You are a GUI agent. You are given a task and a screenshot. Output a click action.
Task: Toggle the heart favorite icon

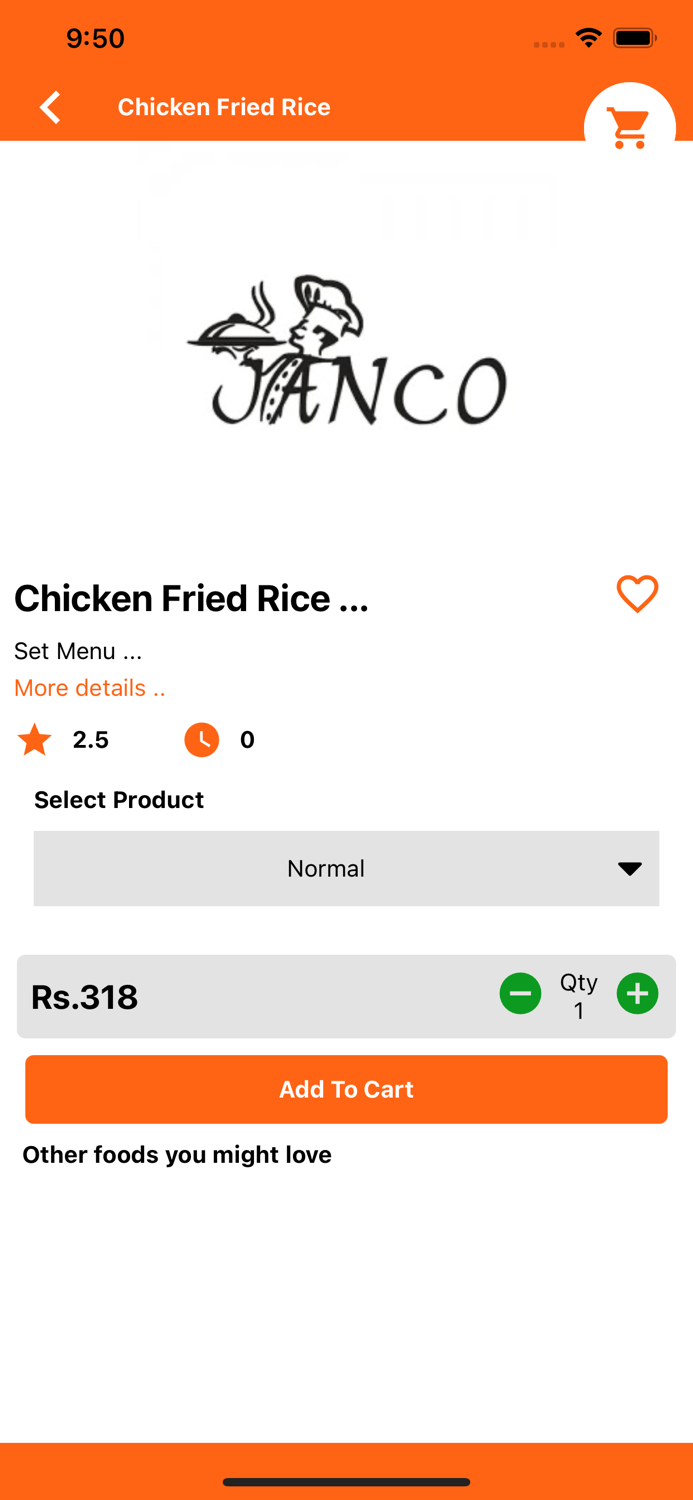click(637, 594)
